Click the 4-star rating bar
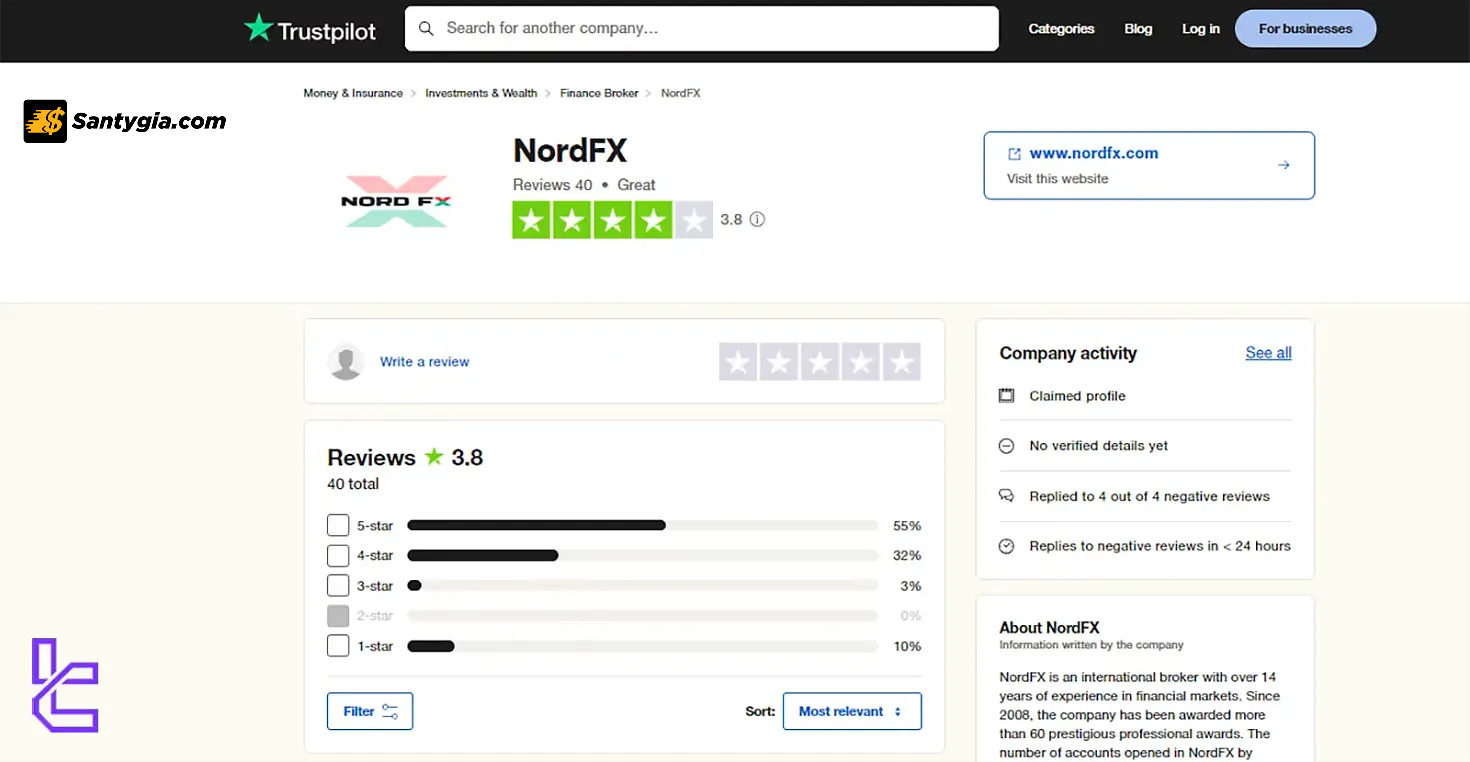 pyautogui.click(x=642, y=555)
